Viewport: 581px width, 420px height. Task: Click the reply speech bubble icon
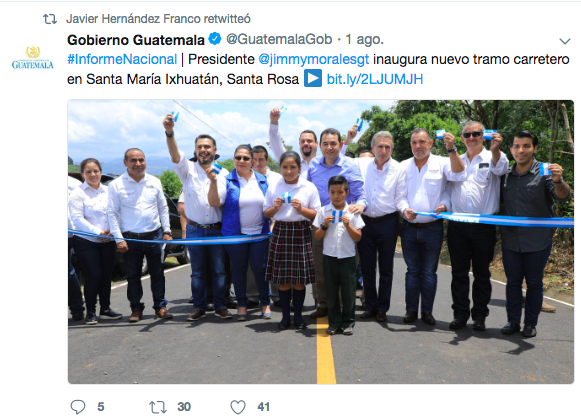[x=78, y=407]
